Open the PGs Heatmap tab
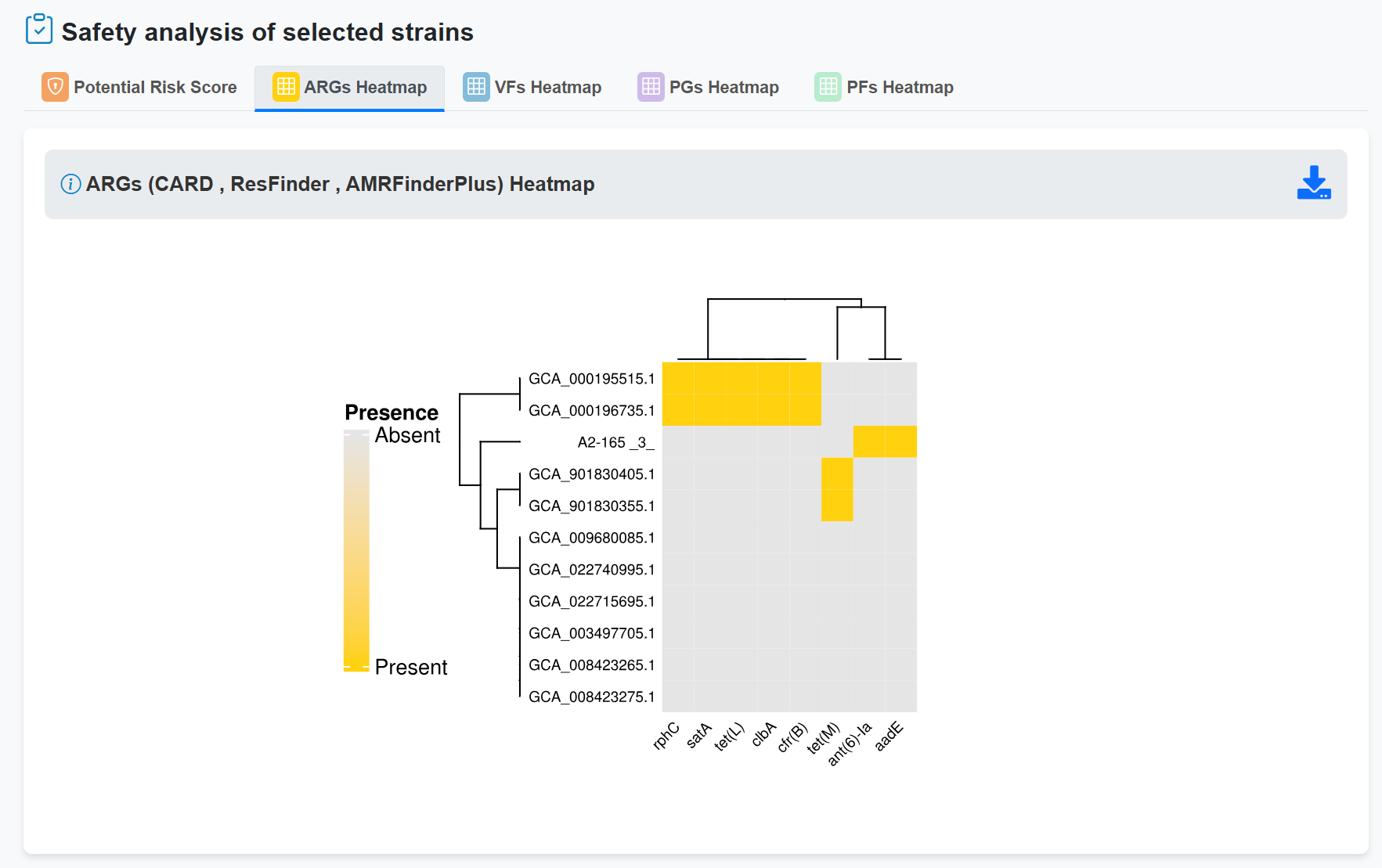This screenshot has height=868, width=1382. point(723,88)
